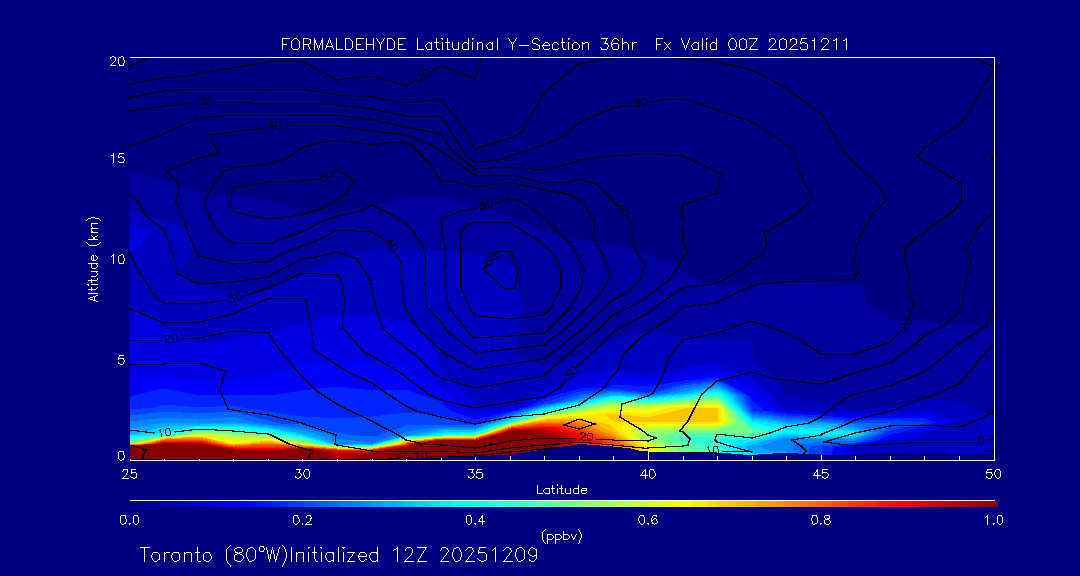The image size is (1080, 576).
Task: Click the "Altitude (km)" vertical axis label
Action: pos(93,259)
